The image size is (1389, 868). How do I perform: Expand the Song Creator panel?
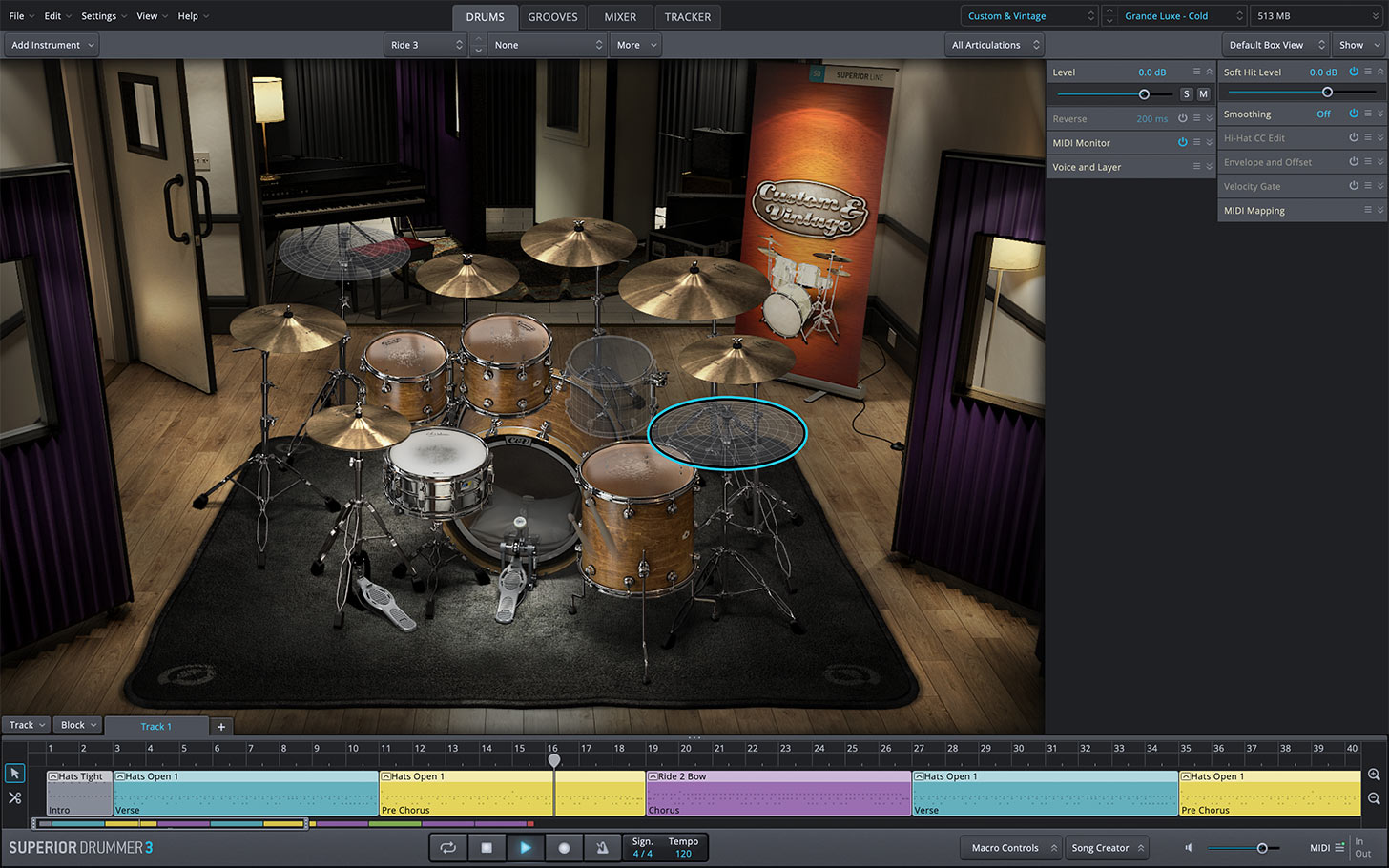pos(1107,847)
